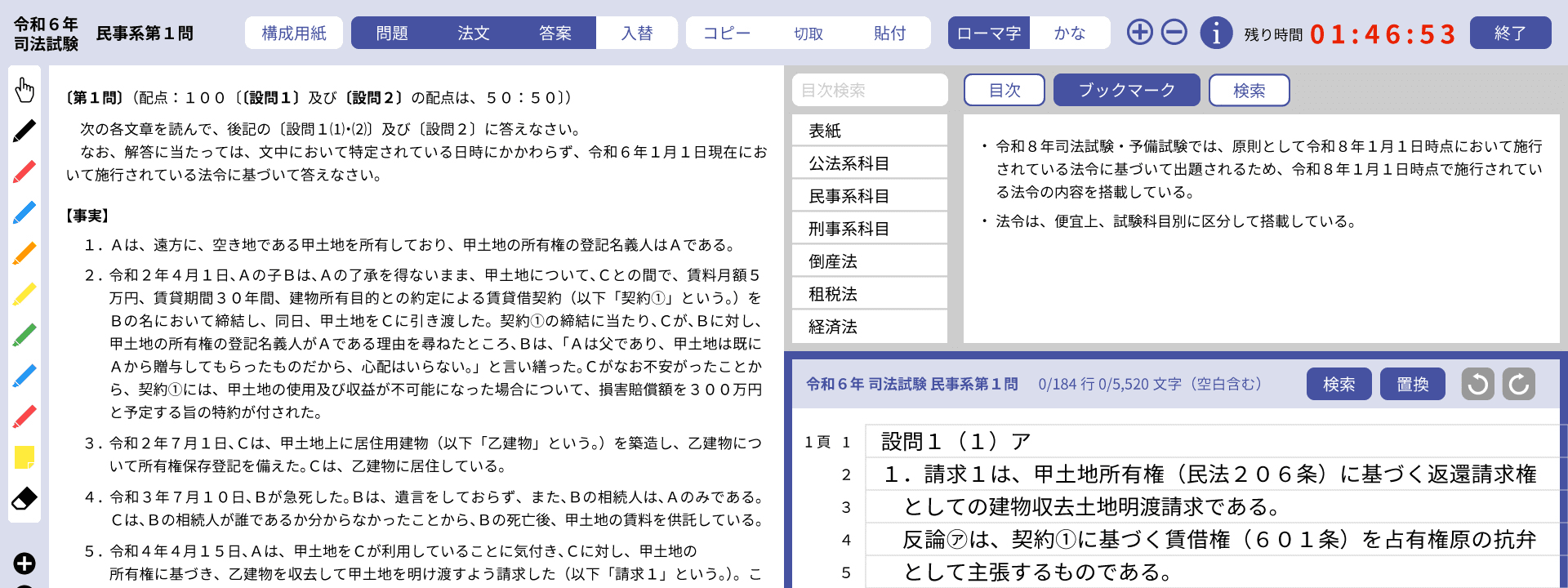Click the 貼付 paste button
Image resolution: width=1568 pixels, height=588 pixels.
890,33
